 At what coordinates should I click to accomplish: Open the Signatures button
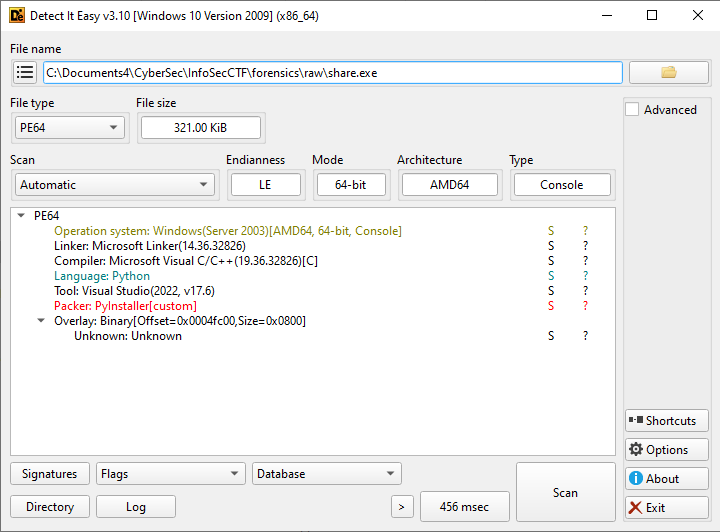pyautogui.click(x=50, y=474)
